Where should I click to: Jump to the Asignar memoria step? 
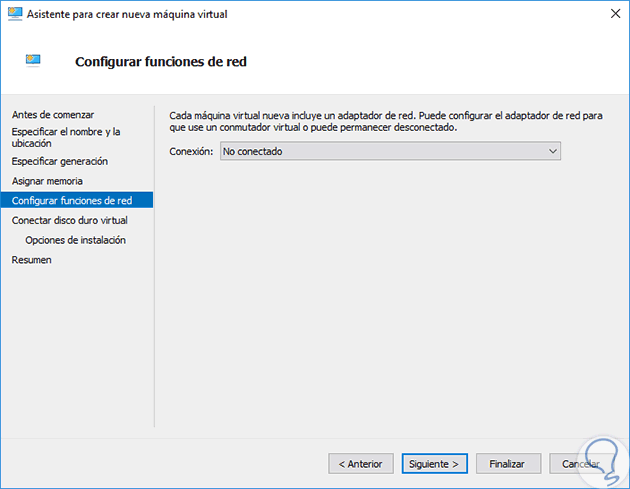(x=47, y=181)
